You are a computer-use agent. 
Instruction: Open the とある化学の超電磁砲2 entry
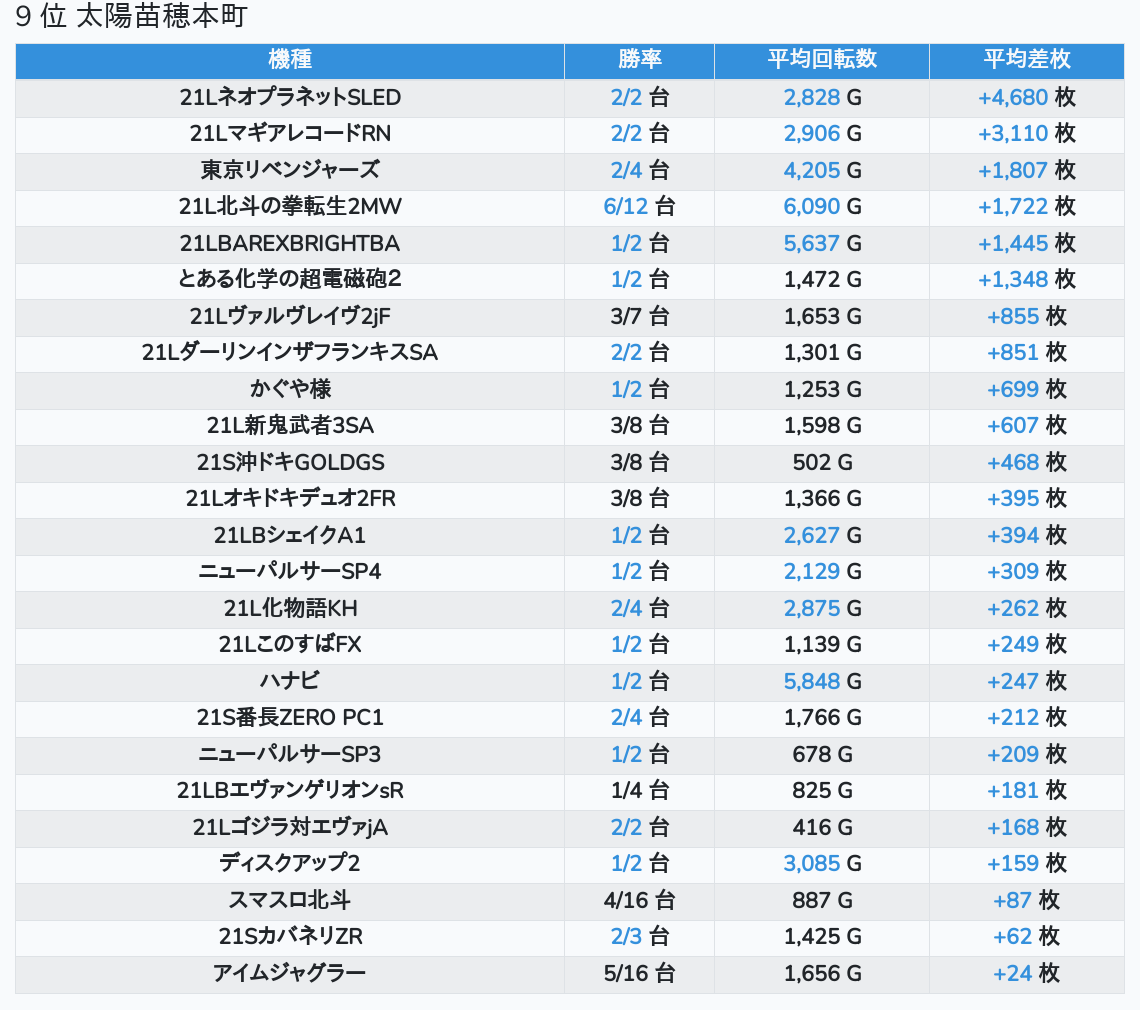click(290, 280)
